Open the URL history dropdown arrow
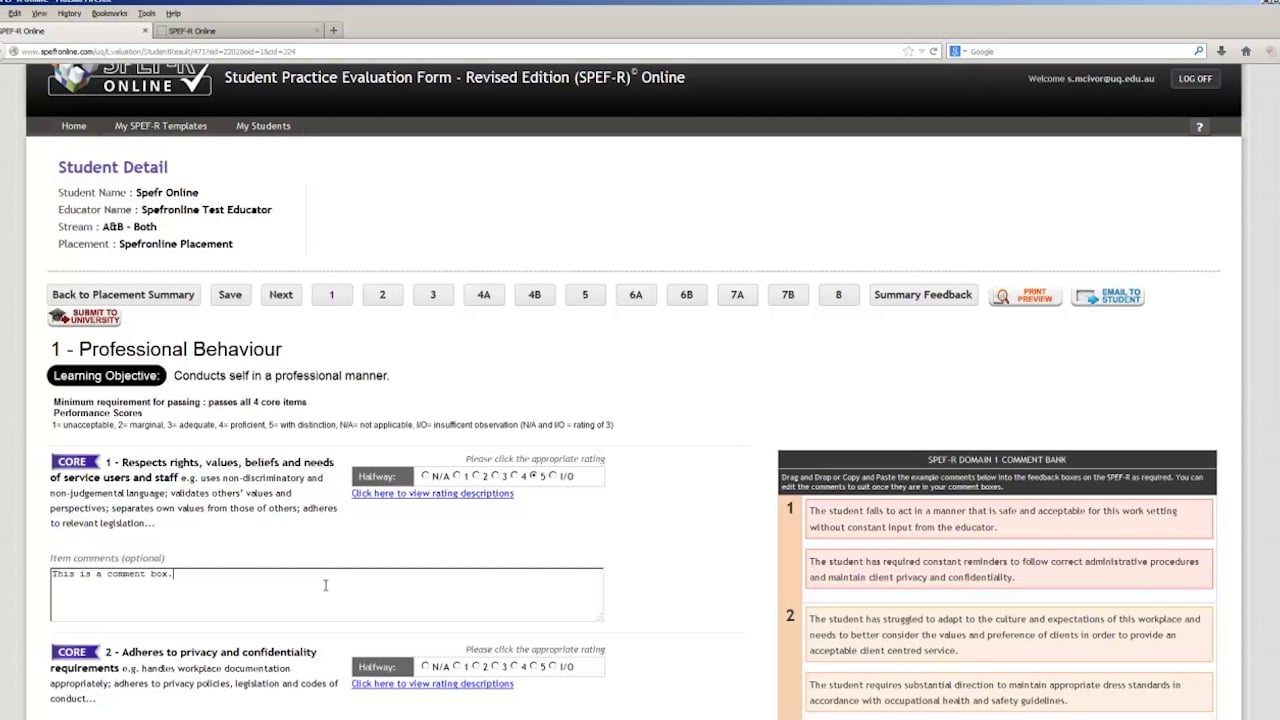Viewport: 1280px width, 720px height. tap(921, 51)
